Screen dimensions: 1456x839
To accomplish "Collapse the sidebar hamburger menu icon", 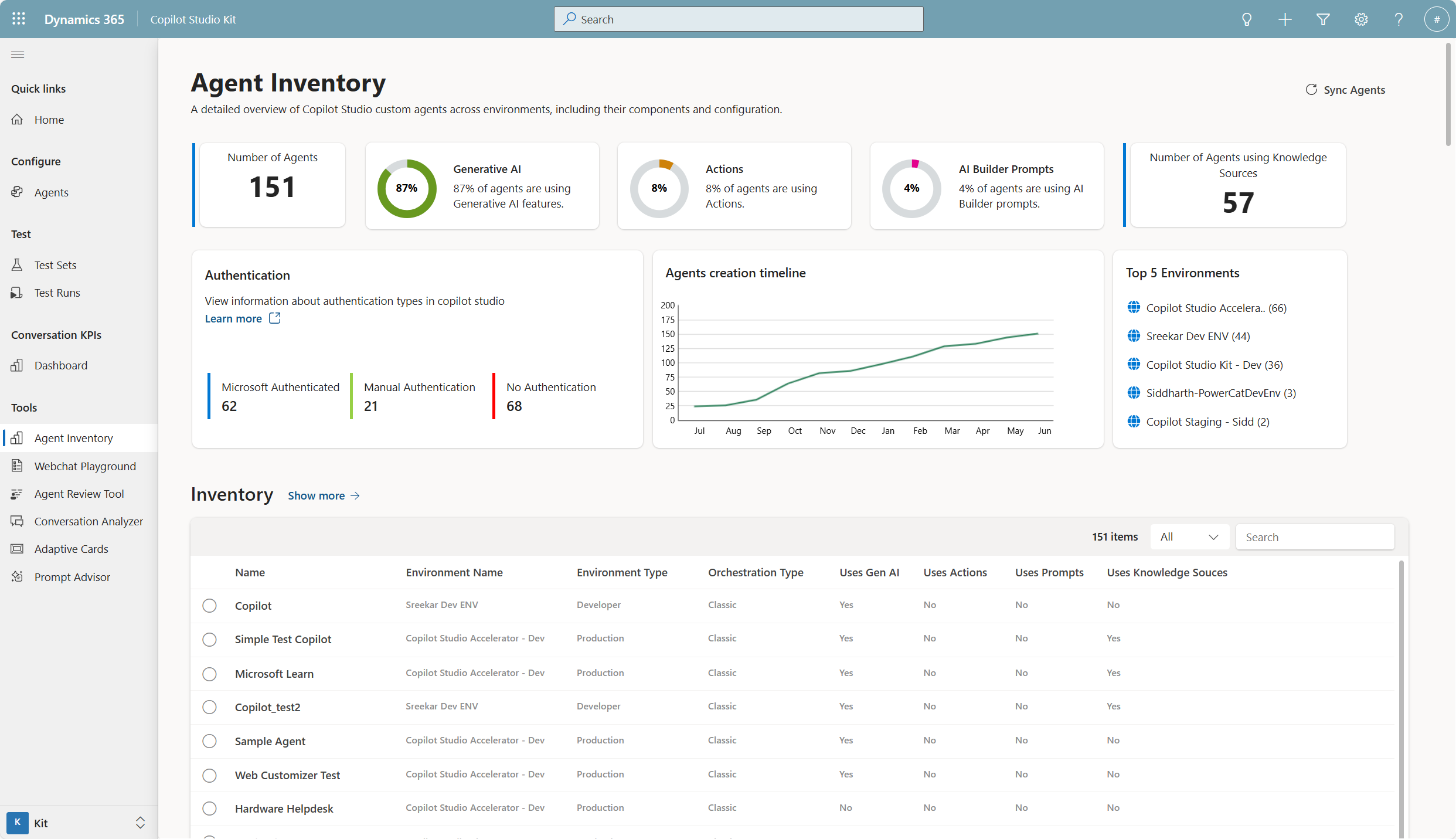I will tap(18, 55).
